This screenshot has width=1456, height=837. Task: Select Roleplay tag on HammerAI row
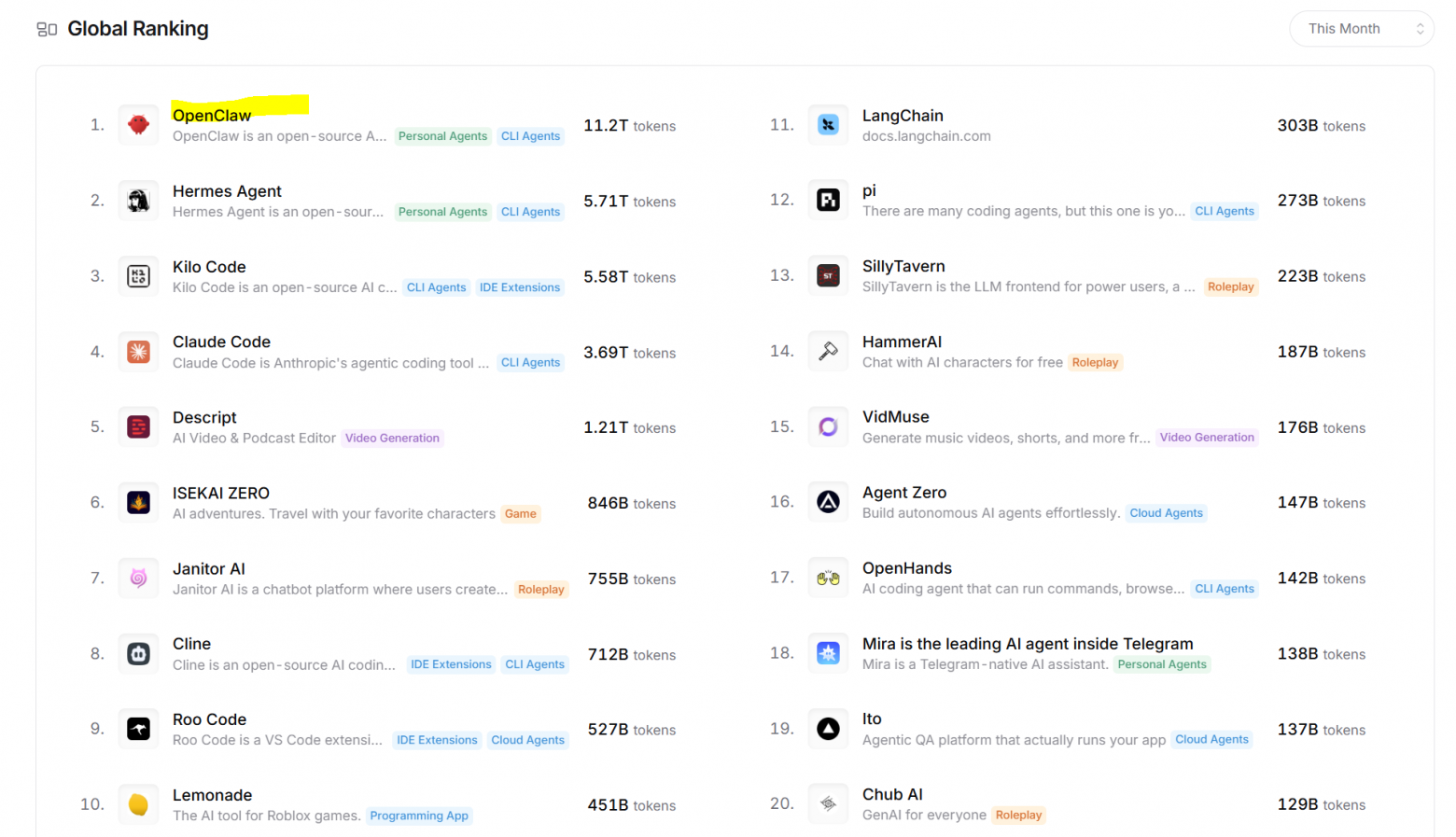(x=1095, y=362)
